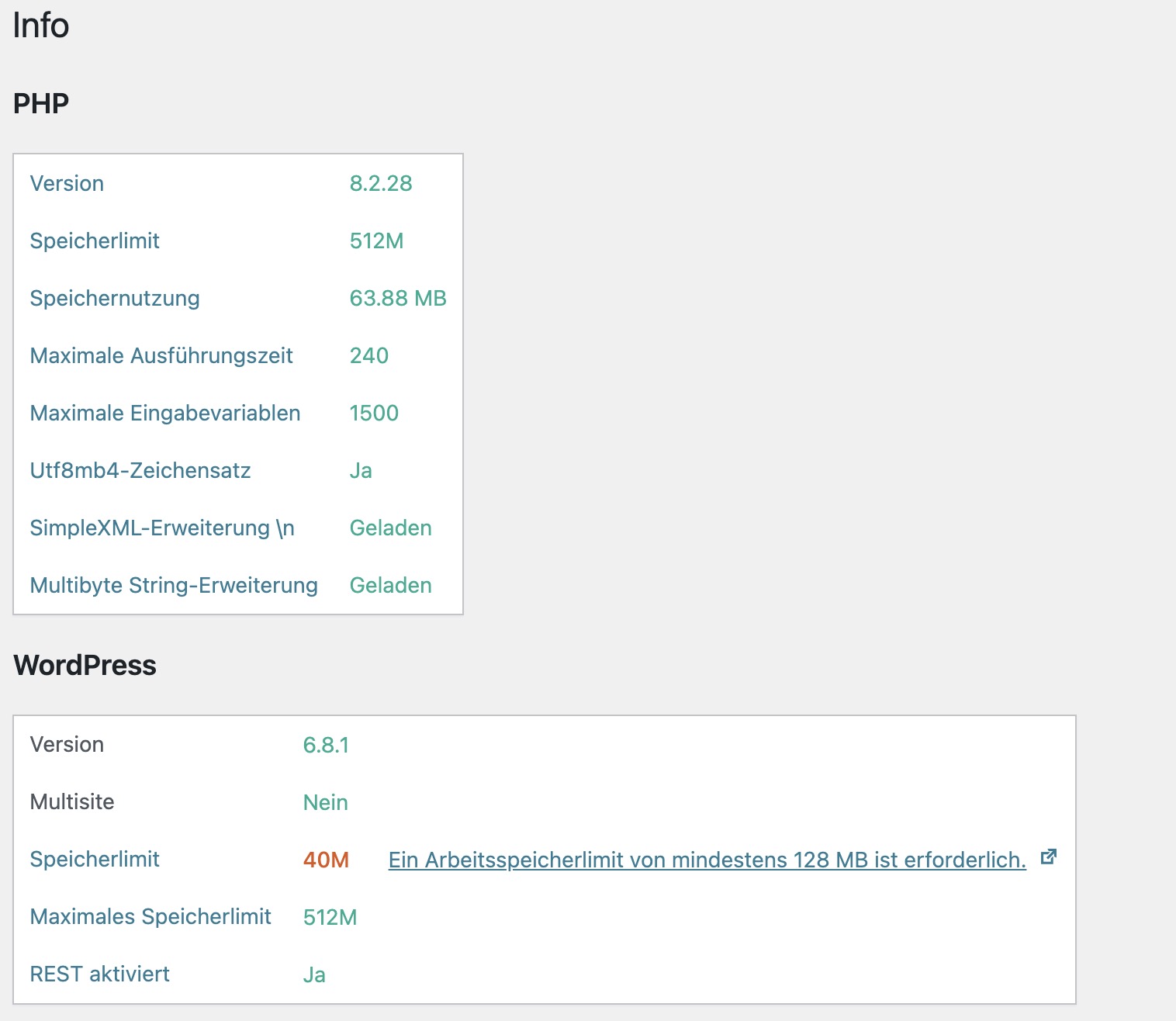Open the 128 MB Arbeitsspeicherlimit requirement link
1176x1021 pixels.
click(x=707, y=860)
